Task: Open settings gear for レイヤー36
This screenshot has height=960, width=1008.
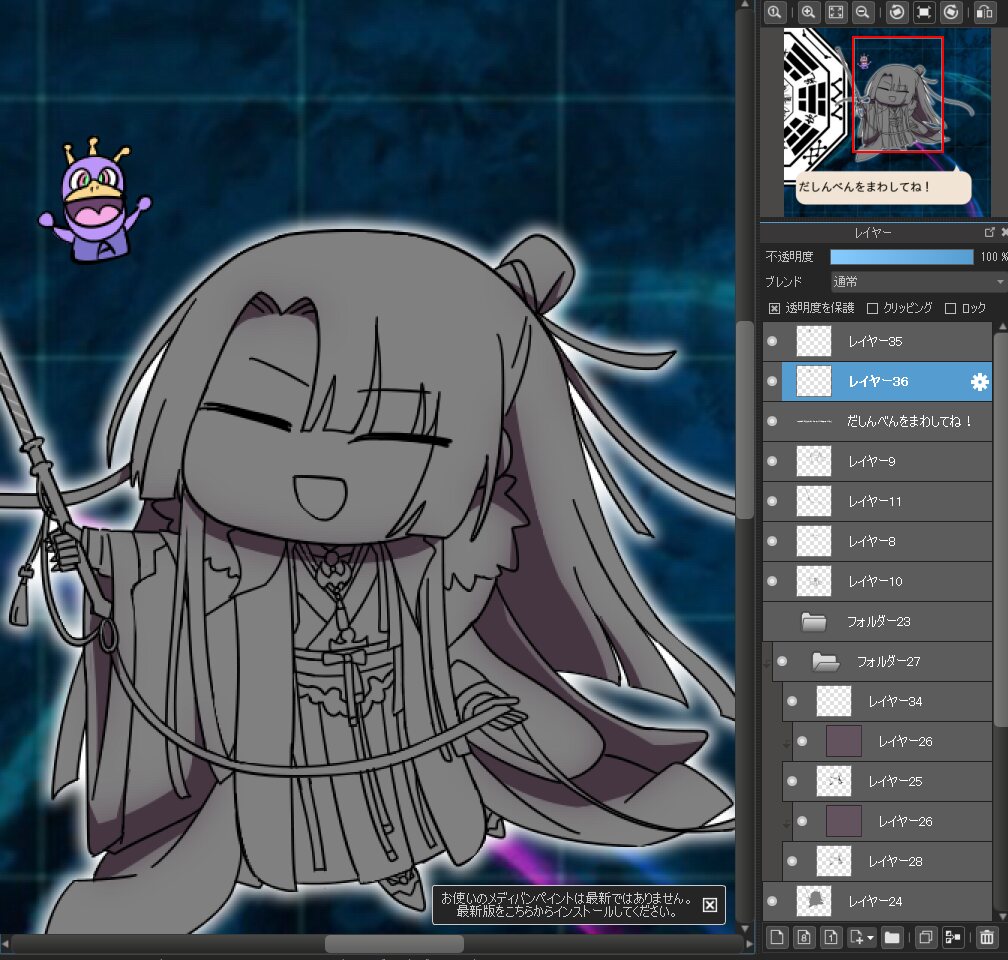Action: click(979, 382)
